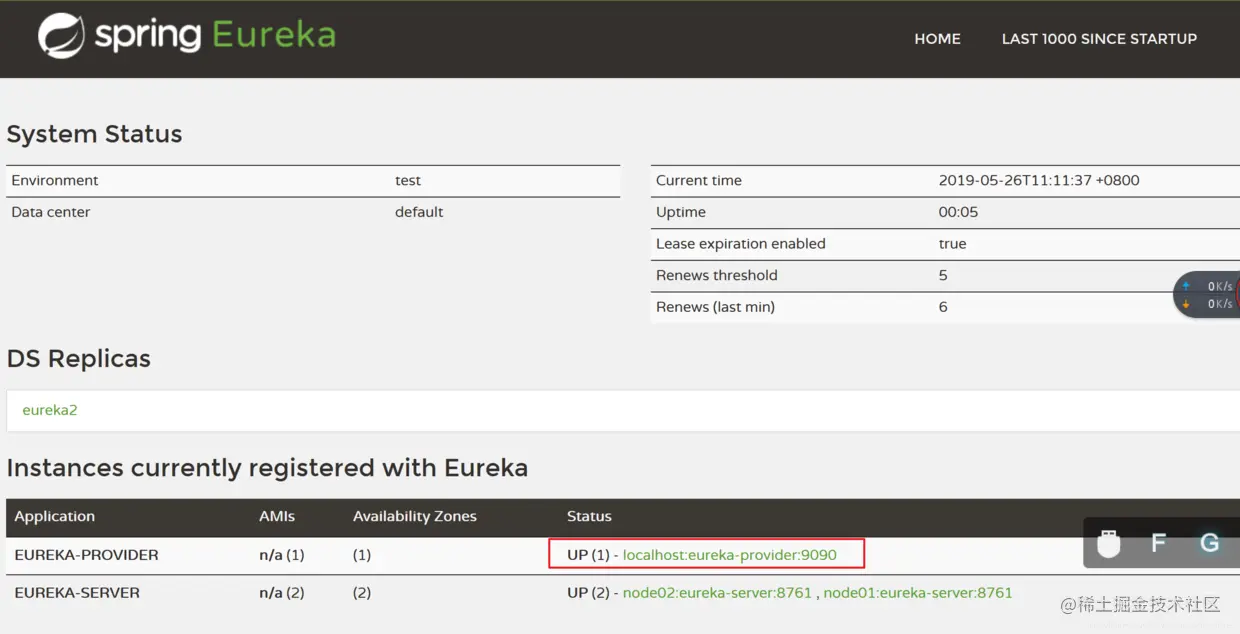Click the Availability Zones column header
This screenshot has height=634, width=1240.
[415, 517]
